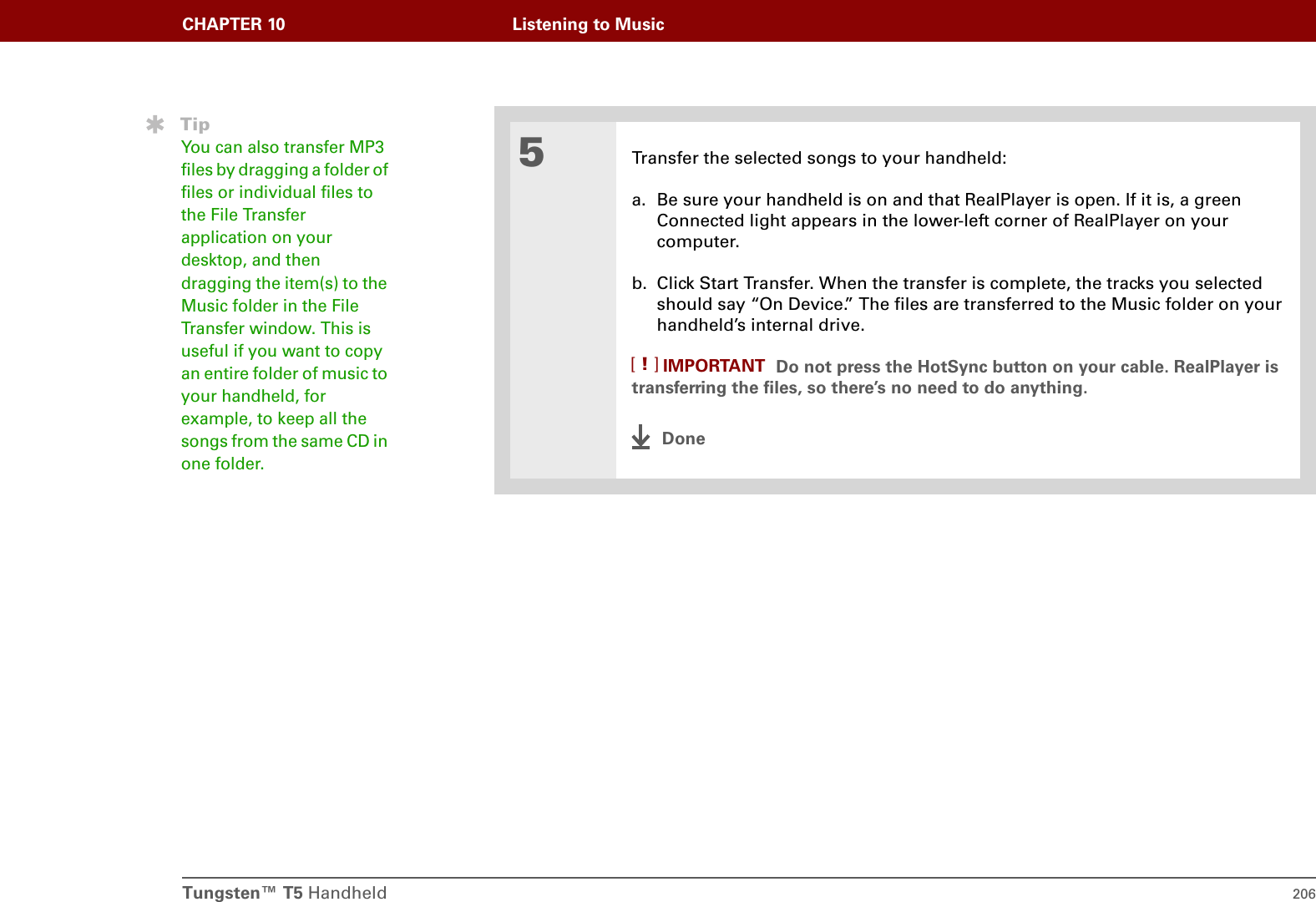Click the Listening to Music header title
The width and height of the screenshot is (1316, 902).
589,24
